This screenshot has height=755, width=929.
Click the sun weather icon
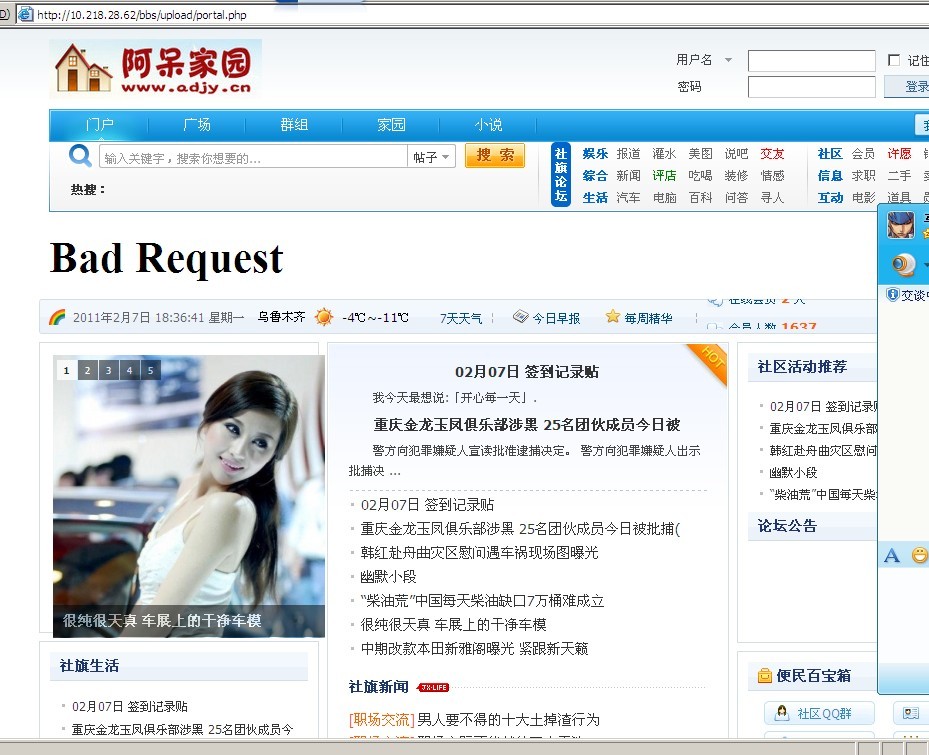(324, 317)
